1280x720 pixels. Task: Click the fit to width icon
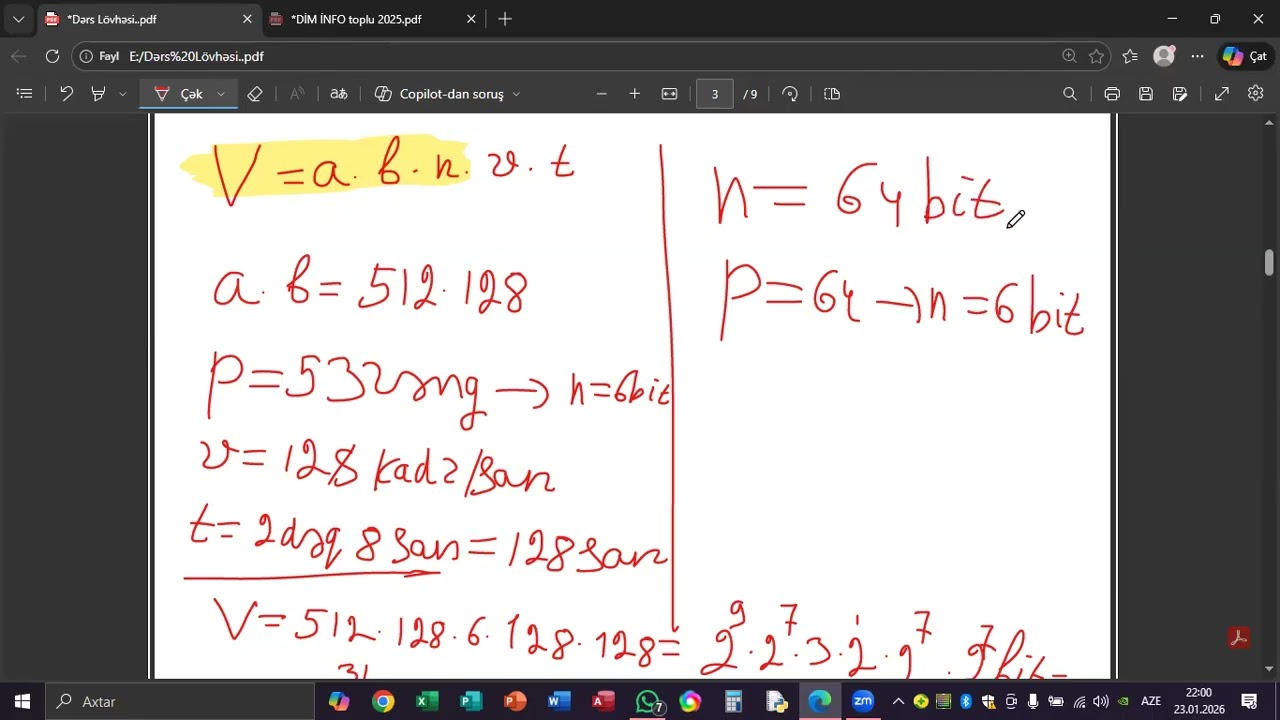669,94
